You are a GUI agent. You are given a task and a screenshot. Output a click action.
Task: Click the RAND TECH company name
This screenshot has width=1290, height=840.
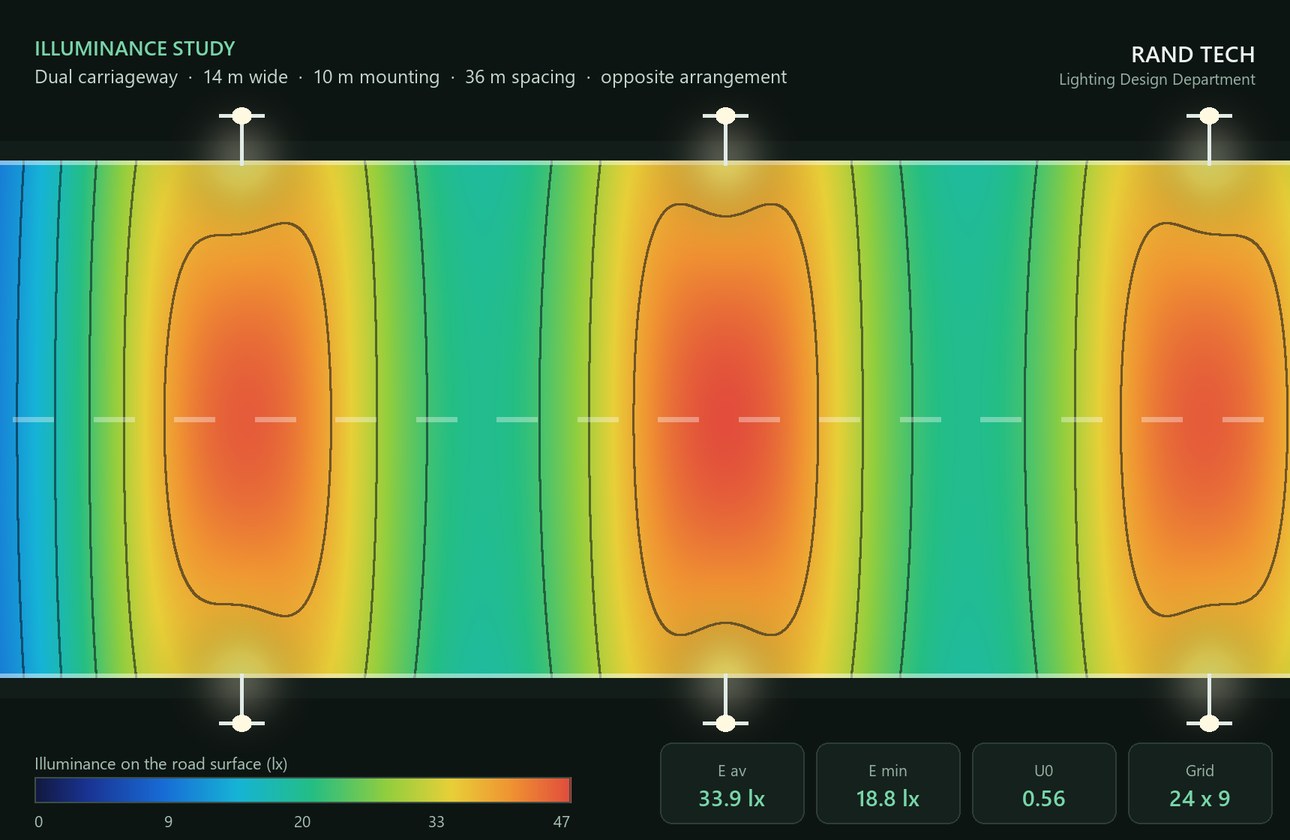(x=1193, y=54)
